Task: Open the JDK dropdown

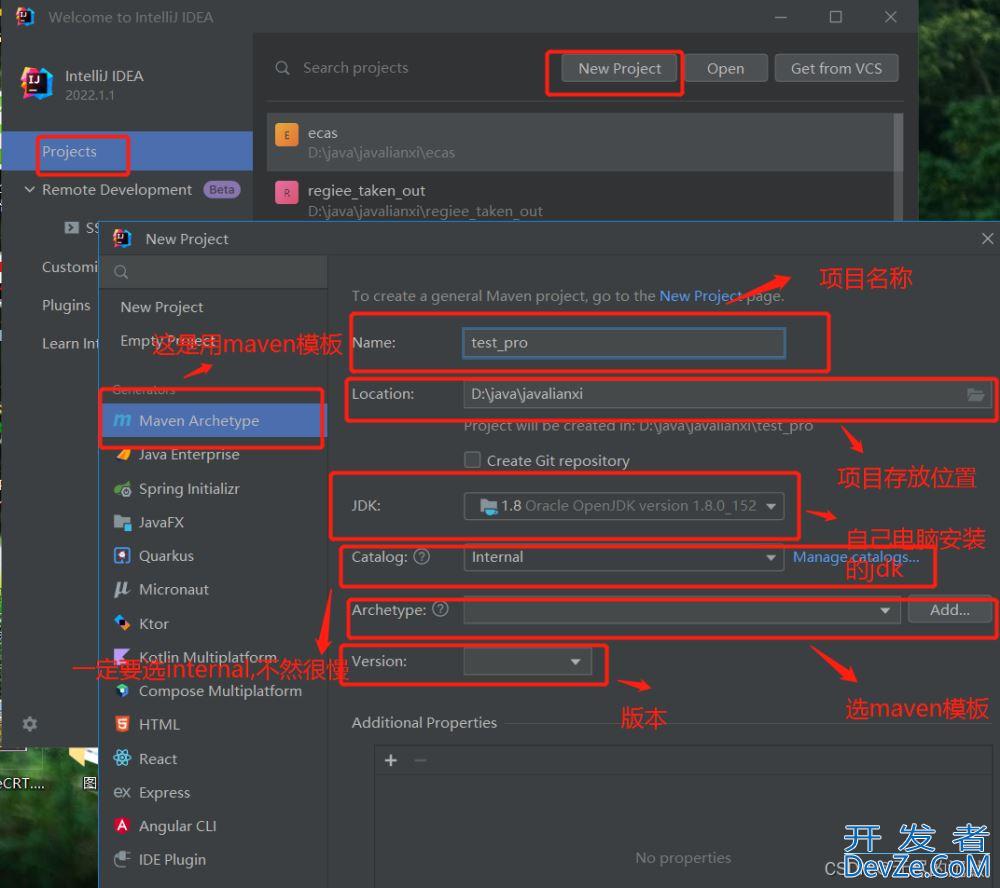Action: 624,507
